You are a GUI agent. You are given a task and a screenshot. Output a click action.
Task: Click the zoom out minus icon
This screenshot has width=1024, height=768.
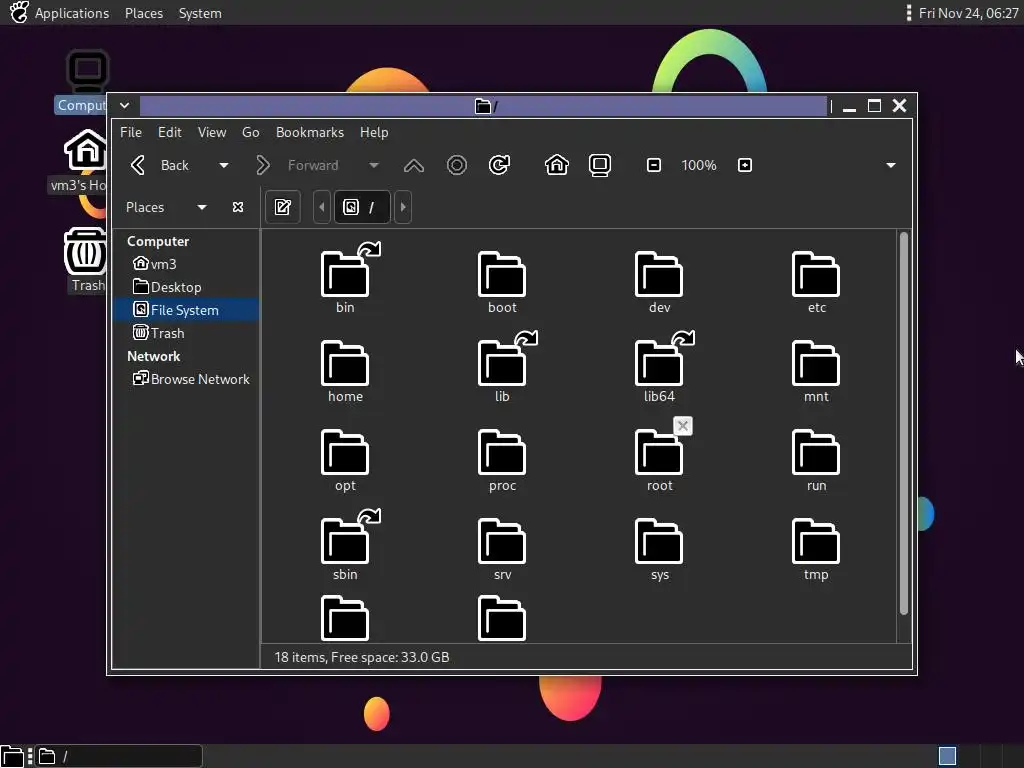[654, 165]
